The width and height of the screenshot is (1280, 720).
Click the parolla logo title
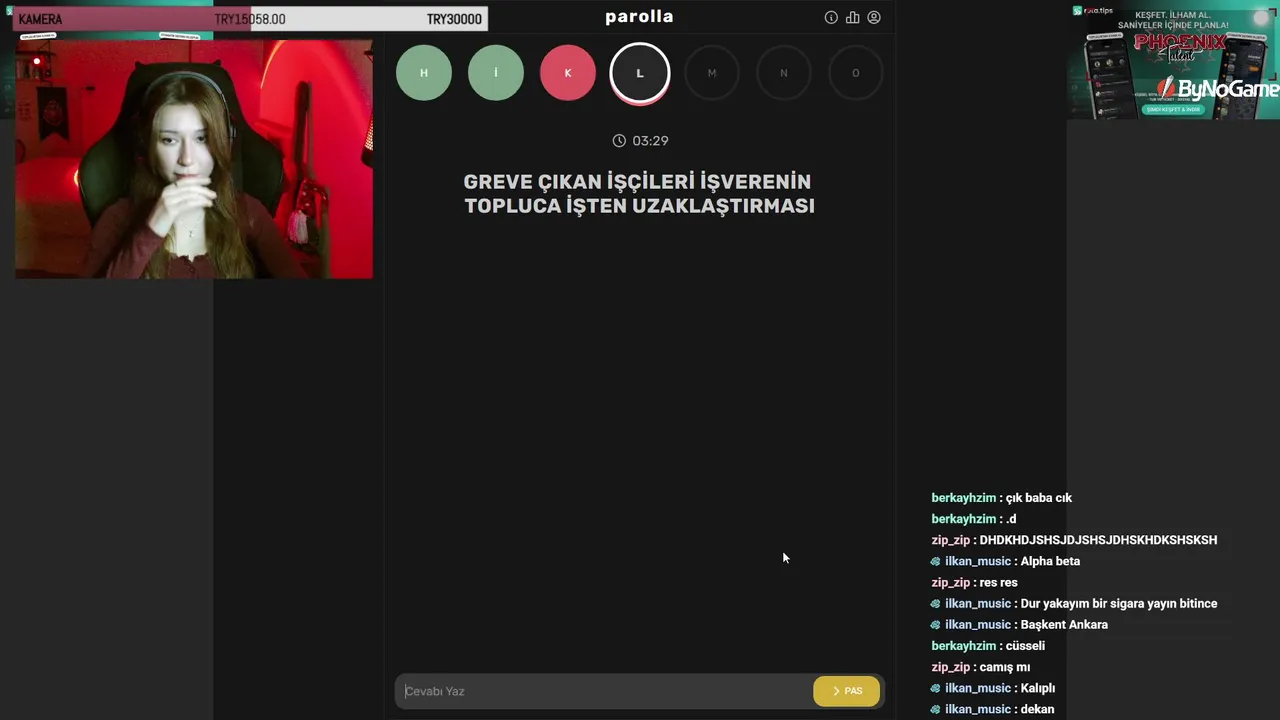[640, 17]
